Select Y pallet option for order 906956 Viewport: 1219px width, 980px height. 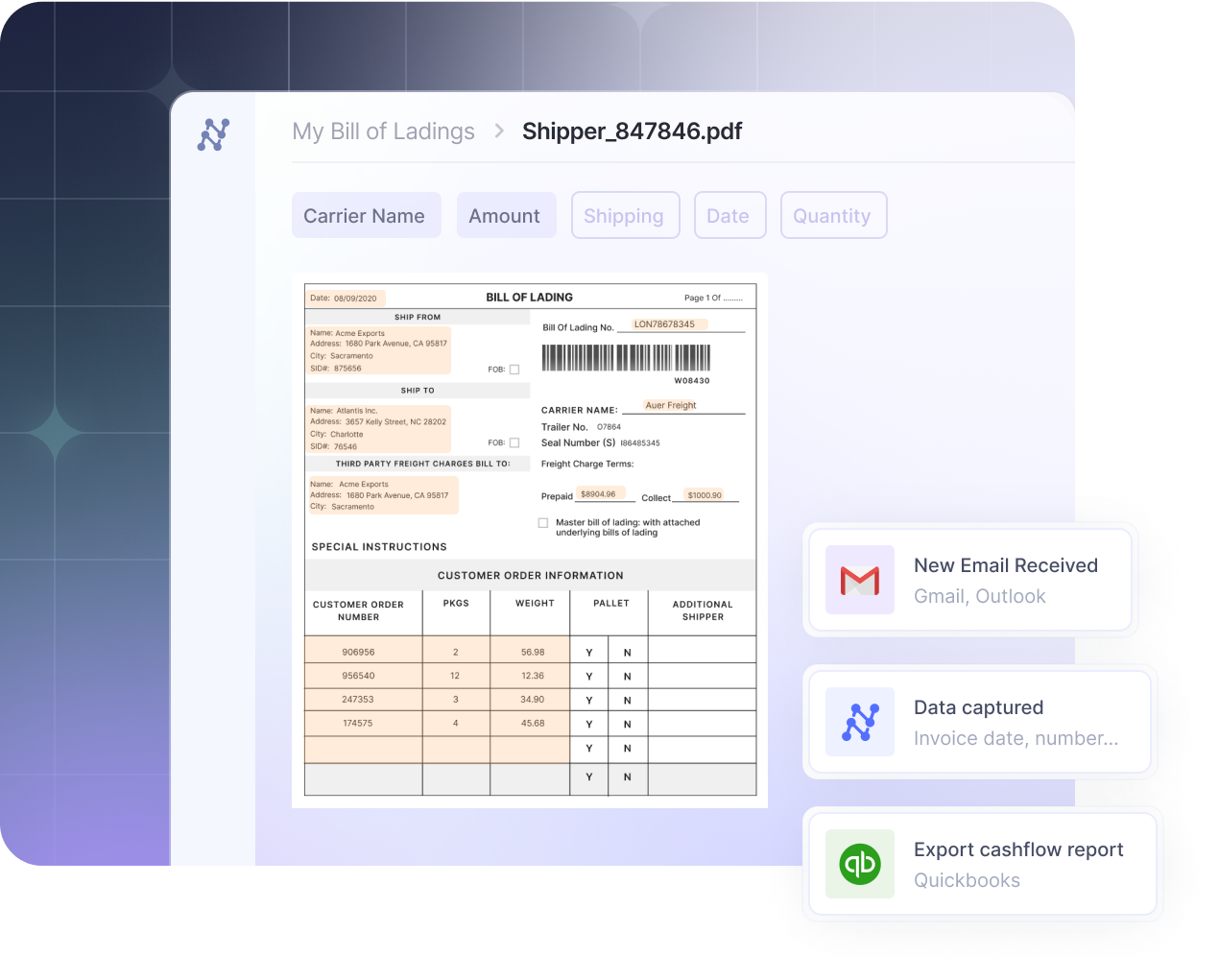pos(588,651)
